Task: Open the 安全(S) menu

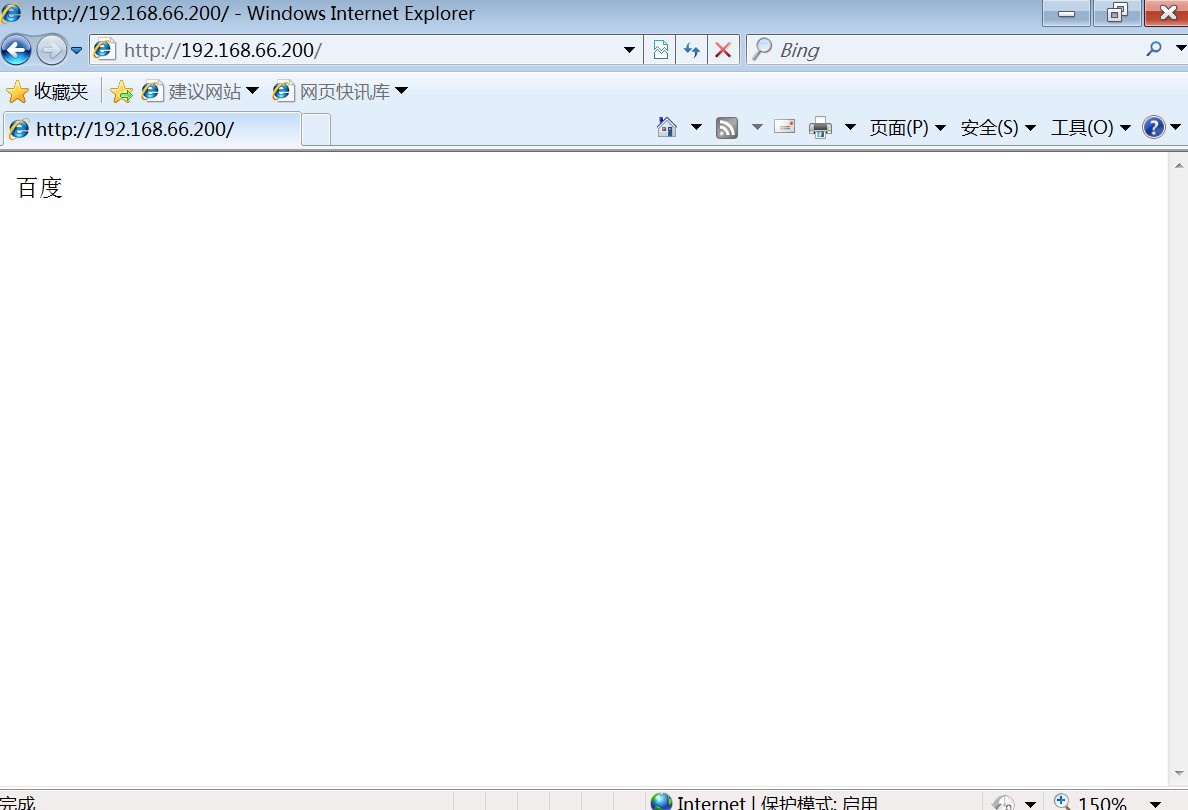Action: [x=998, y=127]
